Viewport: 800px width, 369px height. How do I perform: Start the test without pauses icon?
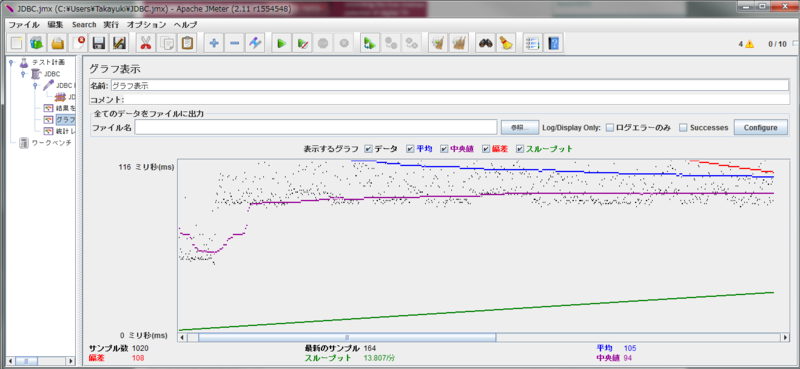point(302,43)
